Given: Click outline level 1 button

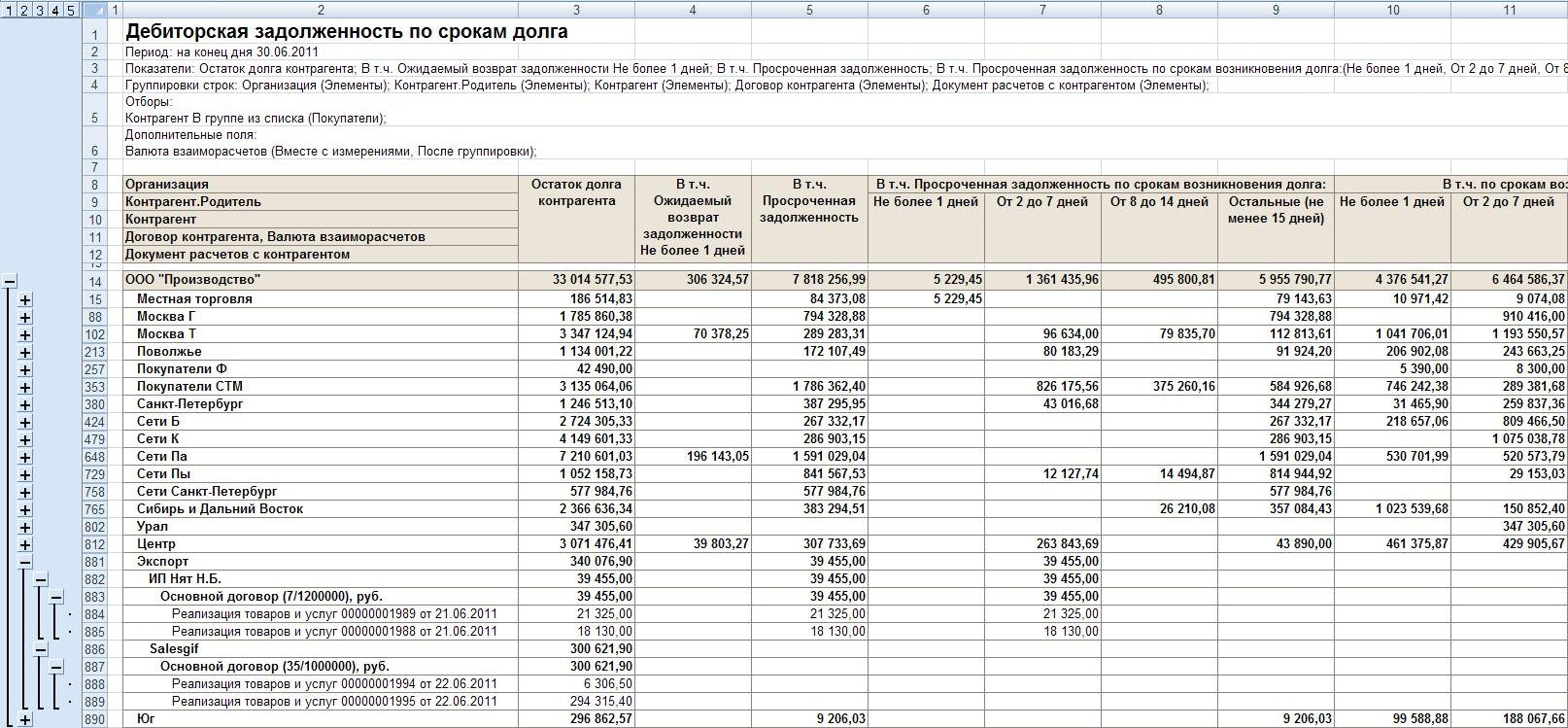Looking at the screenshot, I should click(x=10, y=10).
